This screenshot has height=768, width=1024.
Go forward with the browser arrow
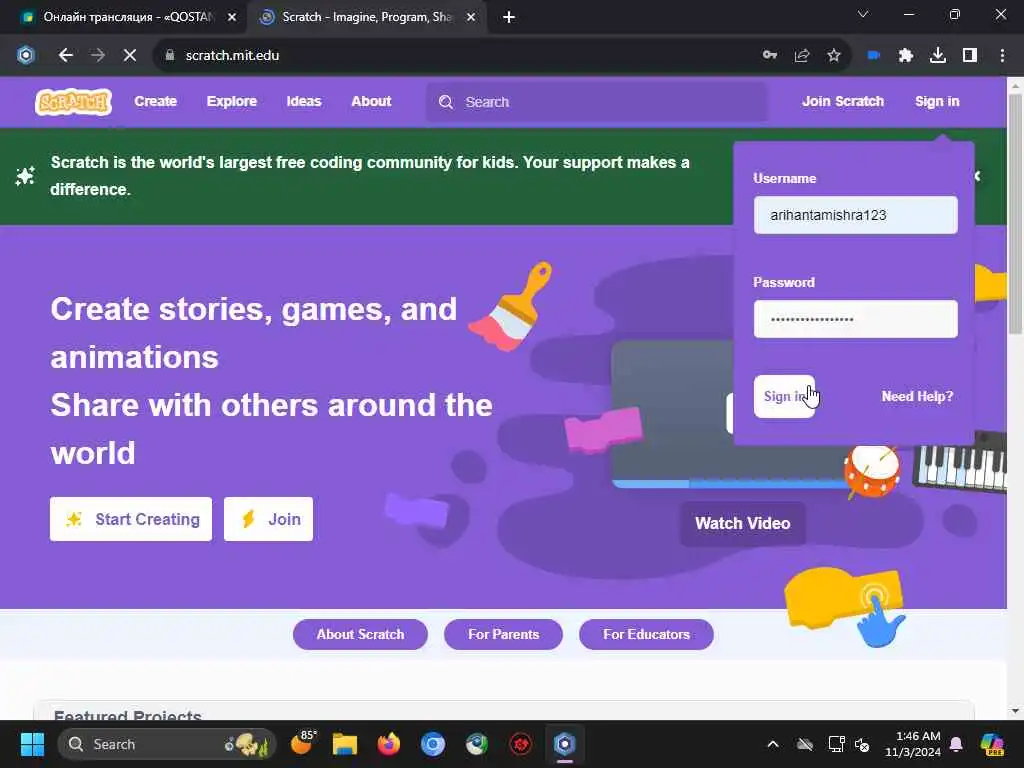(98, 56)
